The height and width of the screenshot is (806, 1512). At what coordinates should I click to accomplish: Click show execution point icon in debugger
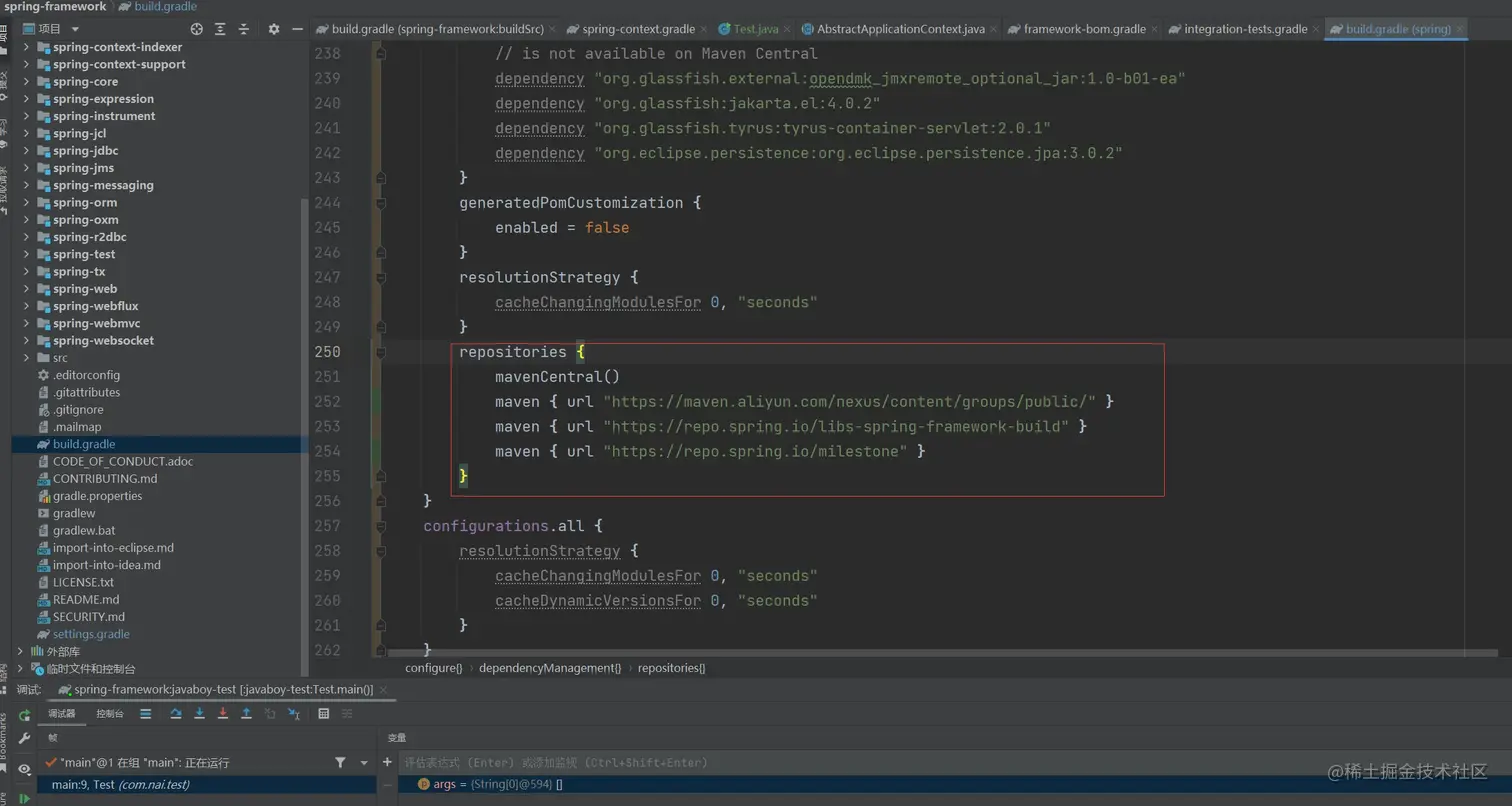[x=146, y=714]
